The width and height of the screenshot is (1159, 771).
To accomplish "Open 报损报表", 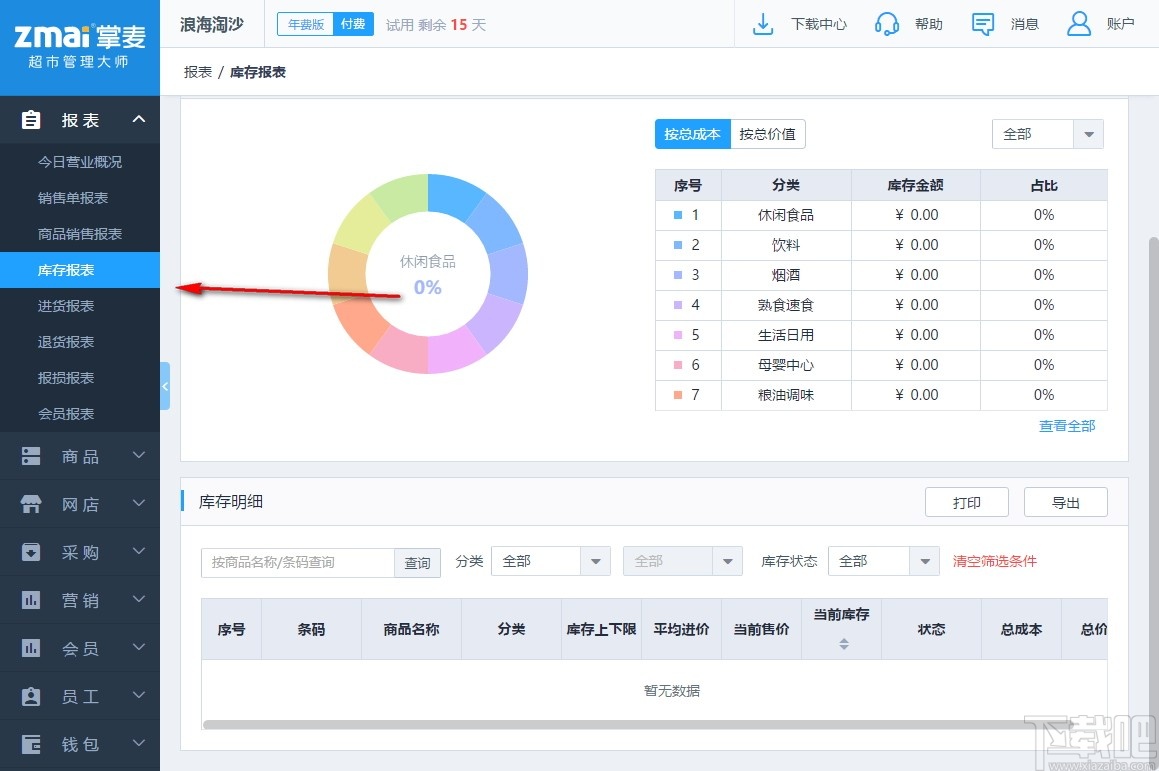I will tap(80, 378).
